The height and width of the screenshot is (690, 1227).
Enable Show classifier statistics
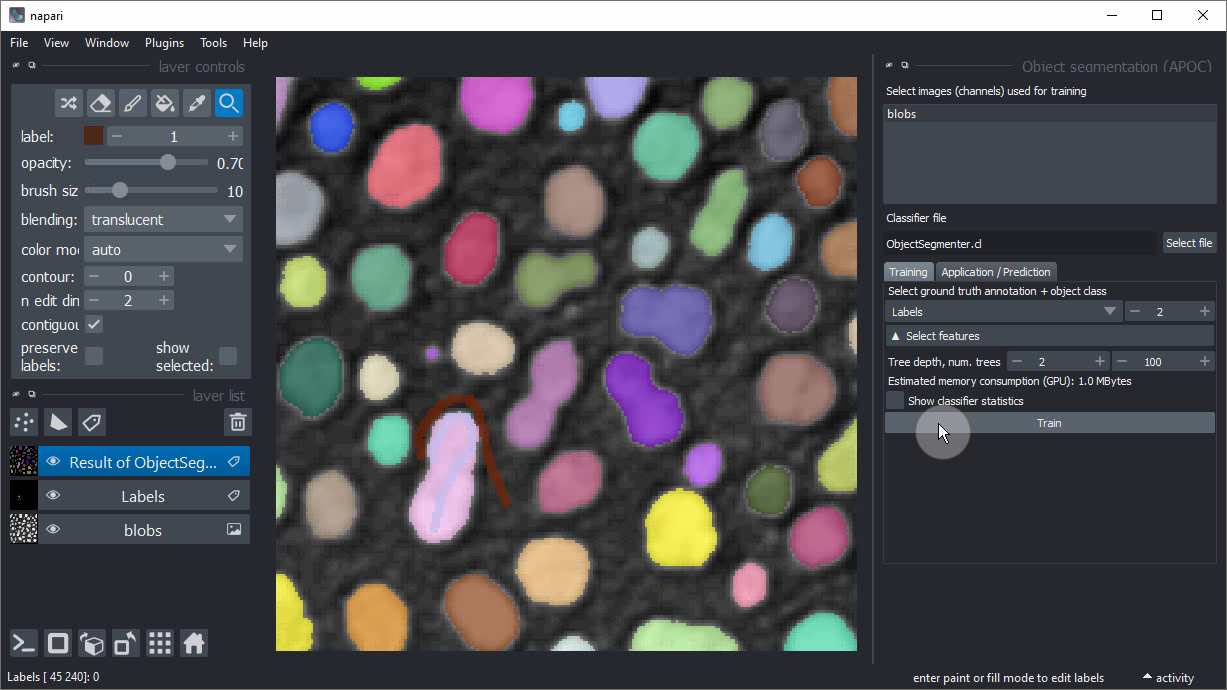[x=895, y=401]
